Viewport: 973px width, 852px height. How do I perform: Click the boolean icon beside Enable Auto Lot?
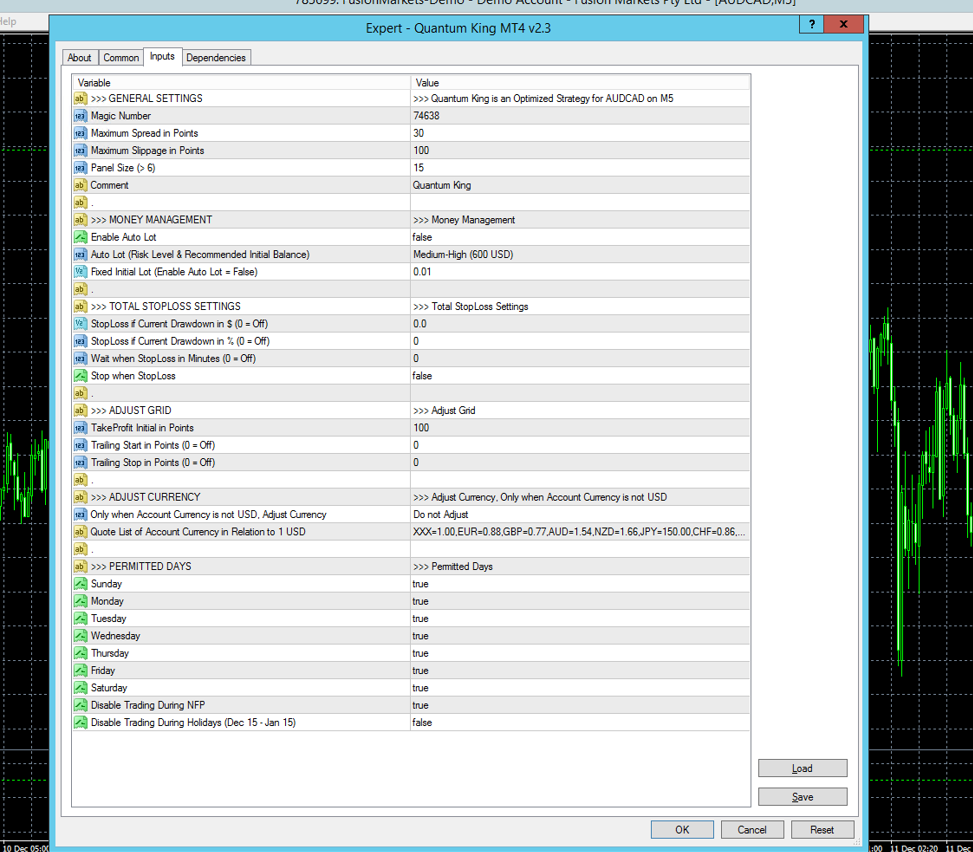pos(80,238)
